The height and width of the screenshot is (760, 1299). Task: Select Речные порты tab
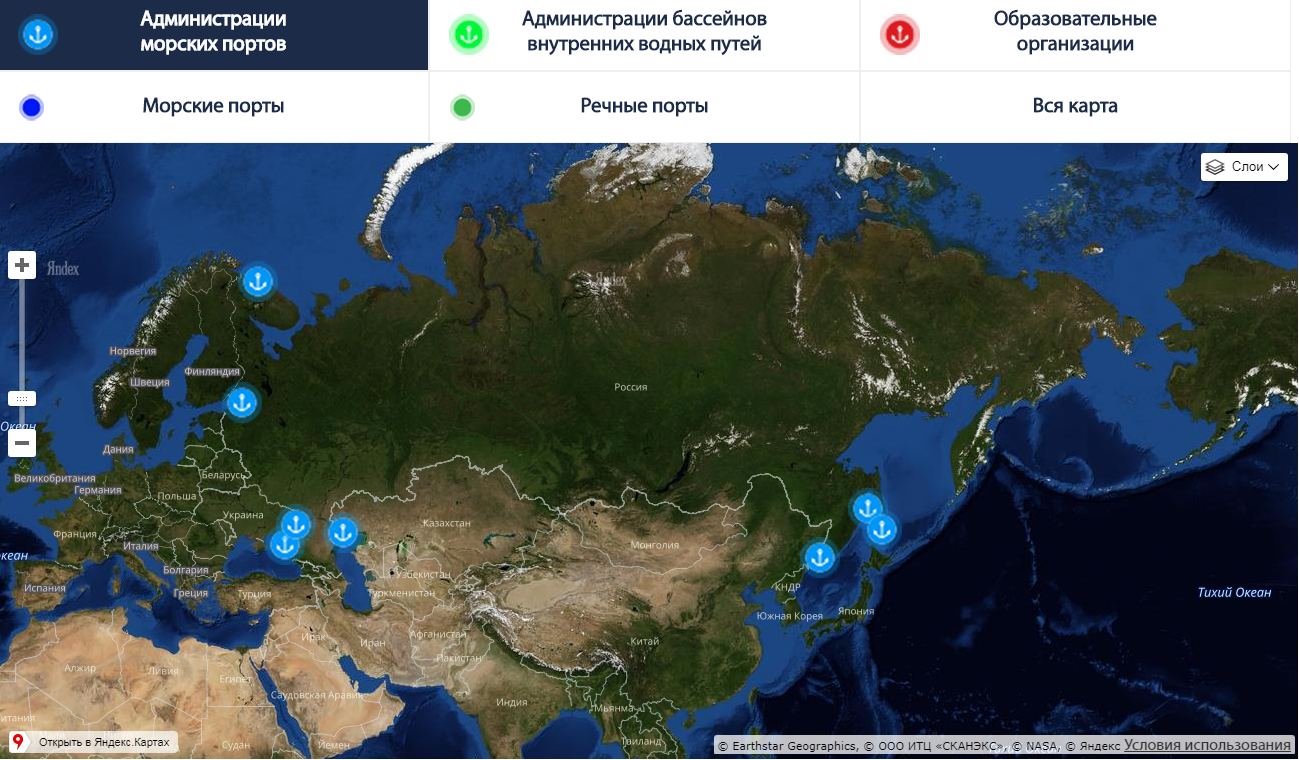644,106
